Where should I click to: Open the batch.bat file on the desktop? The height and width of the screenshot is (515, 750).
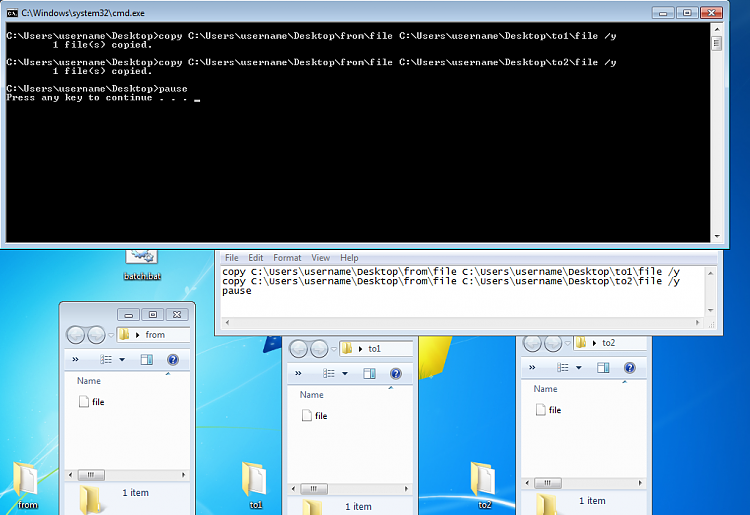click(142, 265)
